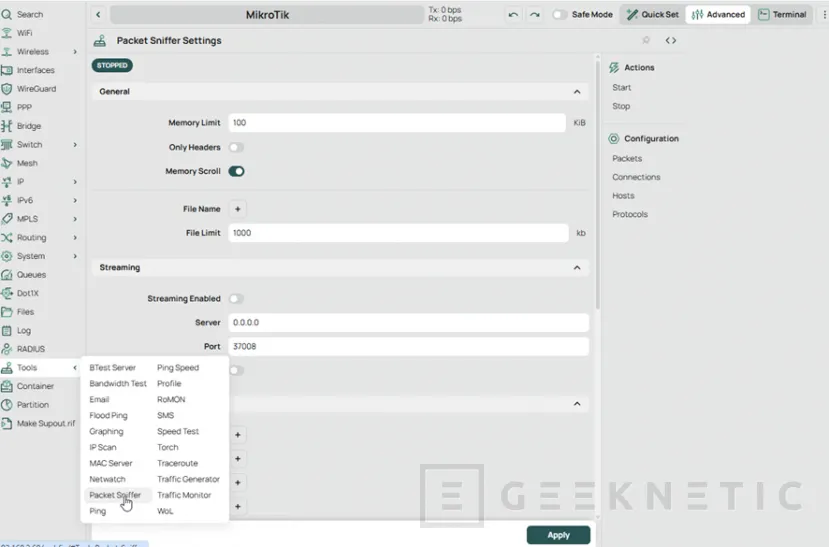
Task: Click the undo arrow icon in top bar
Action: point(513,15)
